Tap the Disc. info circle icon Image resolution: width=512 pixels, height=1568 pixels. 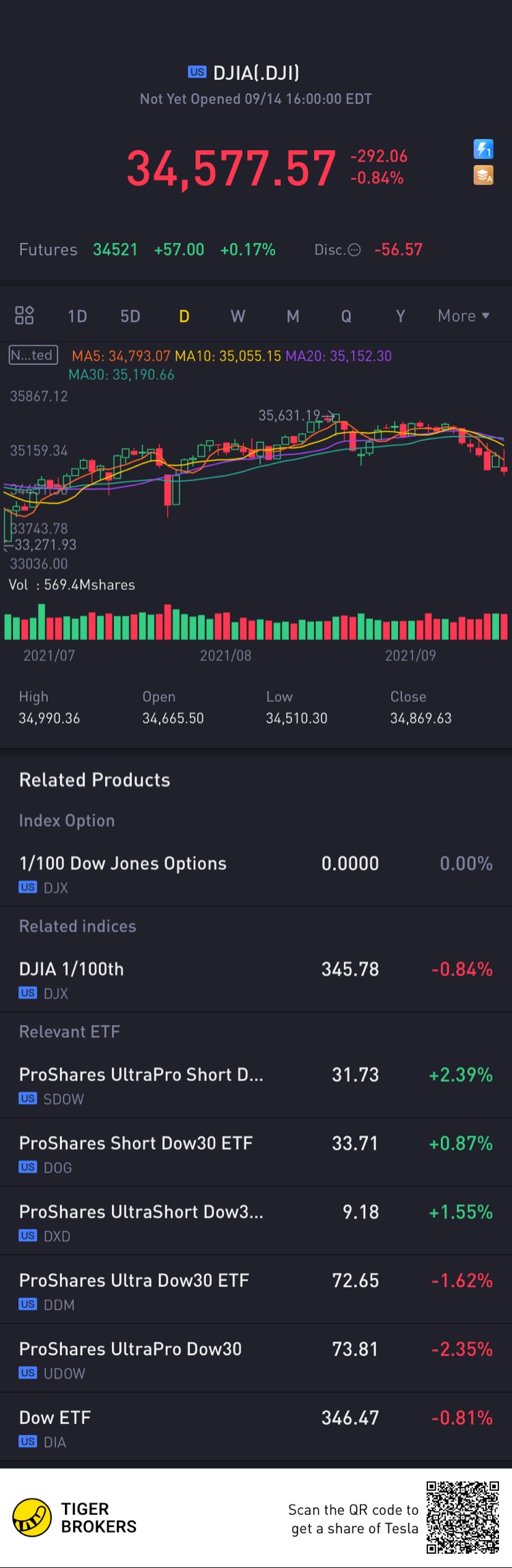pyautogui.click(x=354, y=250)
